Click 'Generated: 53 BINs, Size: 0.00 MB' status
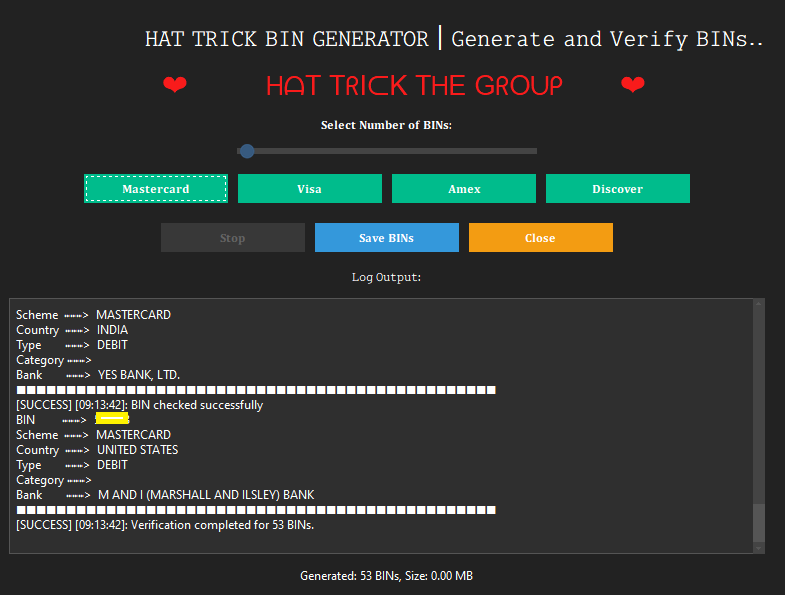 tap(386, 576)
